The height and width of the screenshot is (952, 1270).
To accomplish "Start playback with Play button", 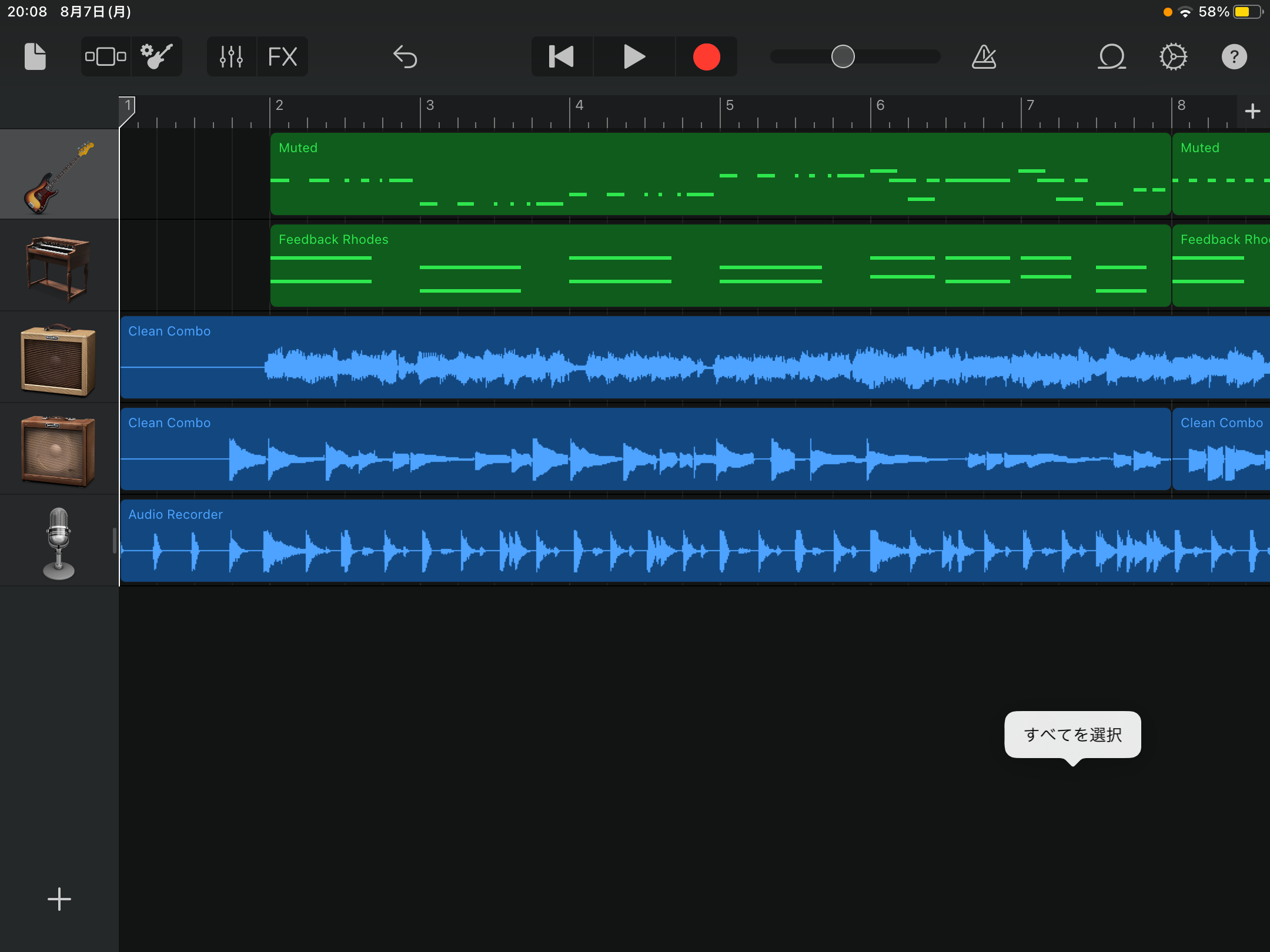I will coord(634,57).
